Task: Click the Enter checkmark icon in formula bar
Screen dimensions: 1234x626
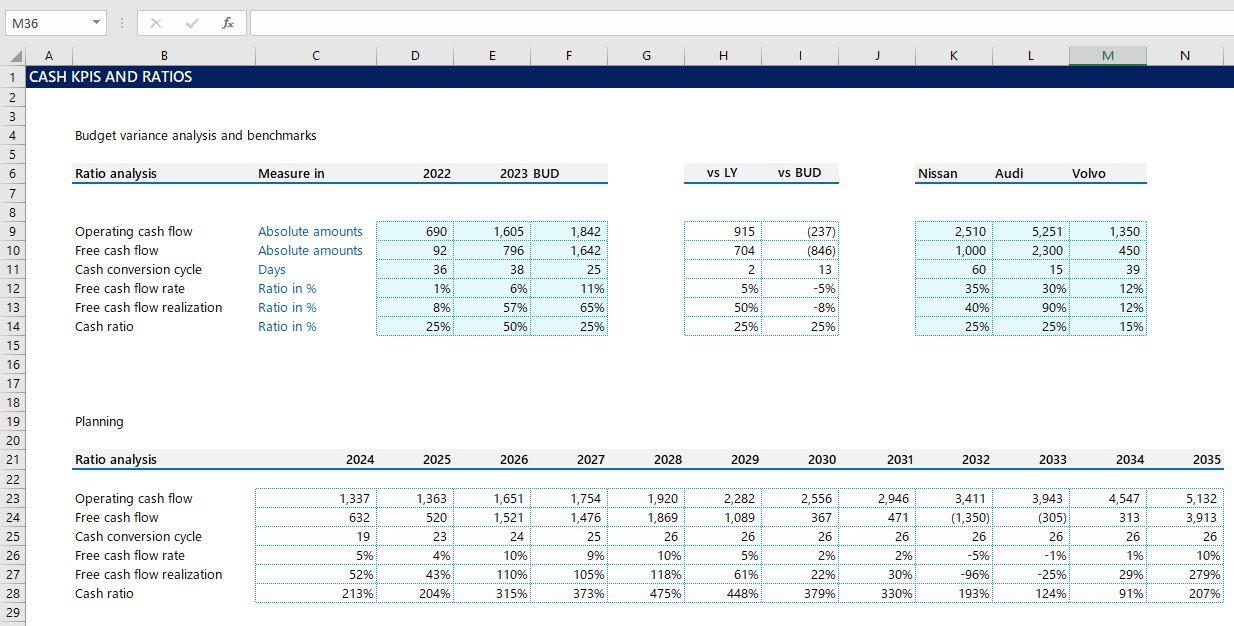Action: point(191,23)
